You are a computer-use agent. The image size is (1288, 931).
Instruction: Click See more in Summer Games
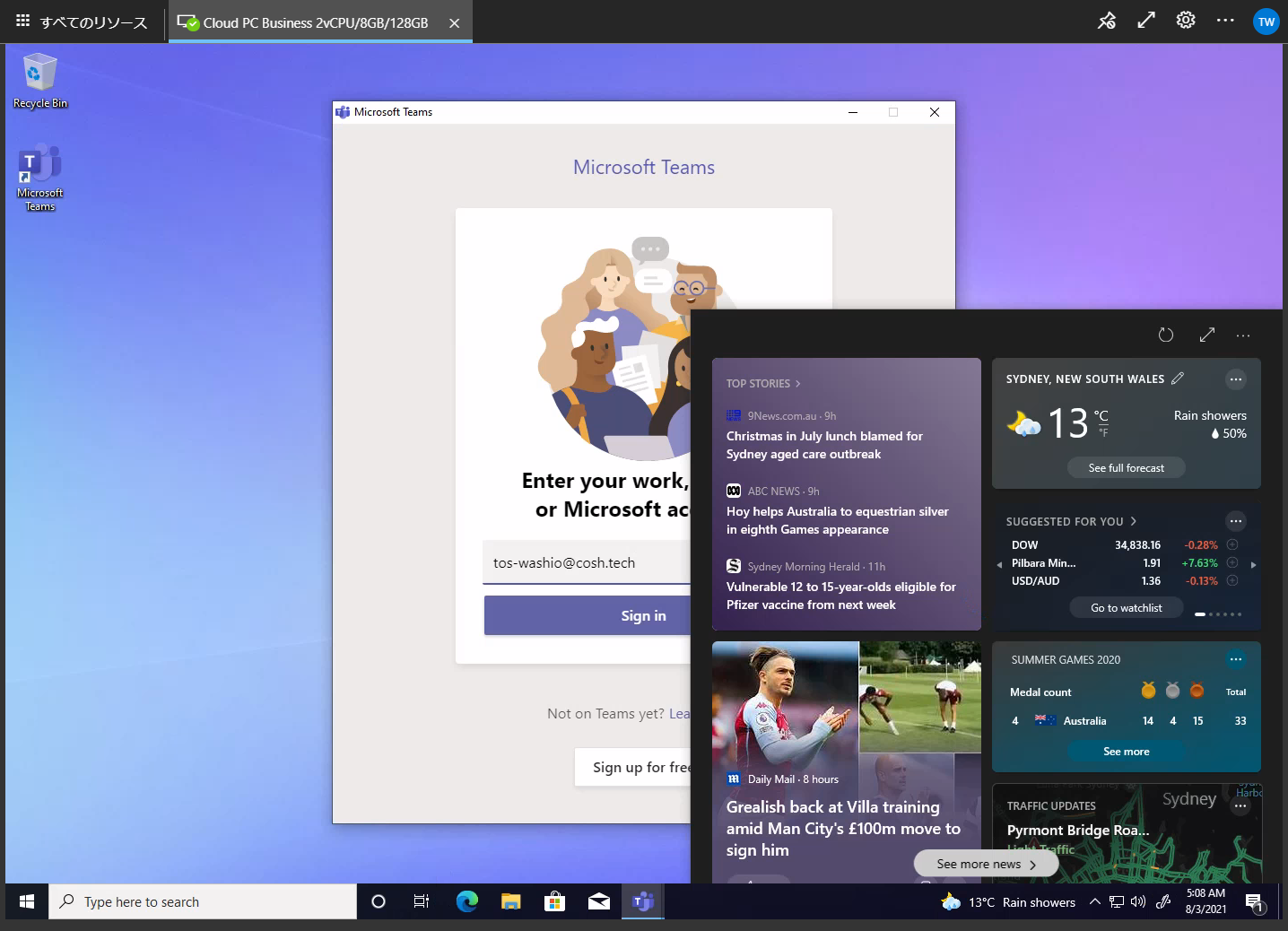point(1127,751)
